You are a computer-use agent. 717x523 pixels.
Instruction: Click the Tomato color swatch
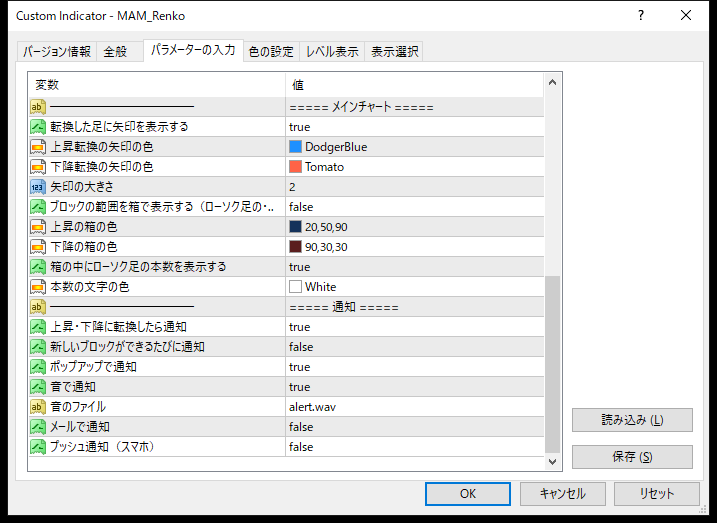click(295, 167)
